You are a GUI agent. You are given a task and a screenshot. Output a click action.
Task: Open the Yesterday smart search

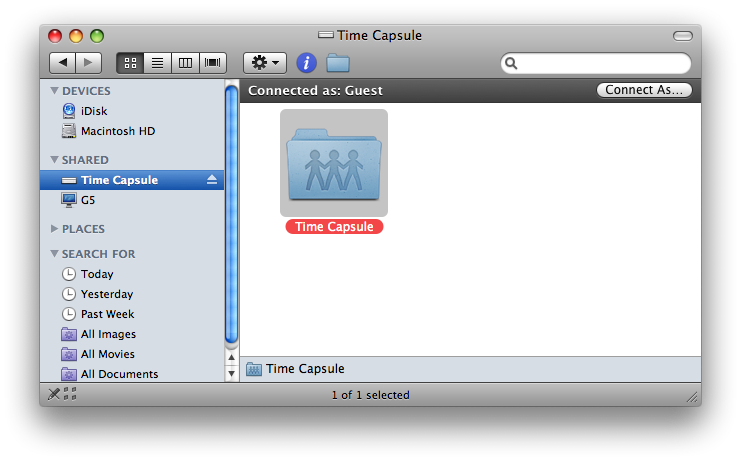tap(132, 294)
